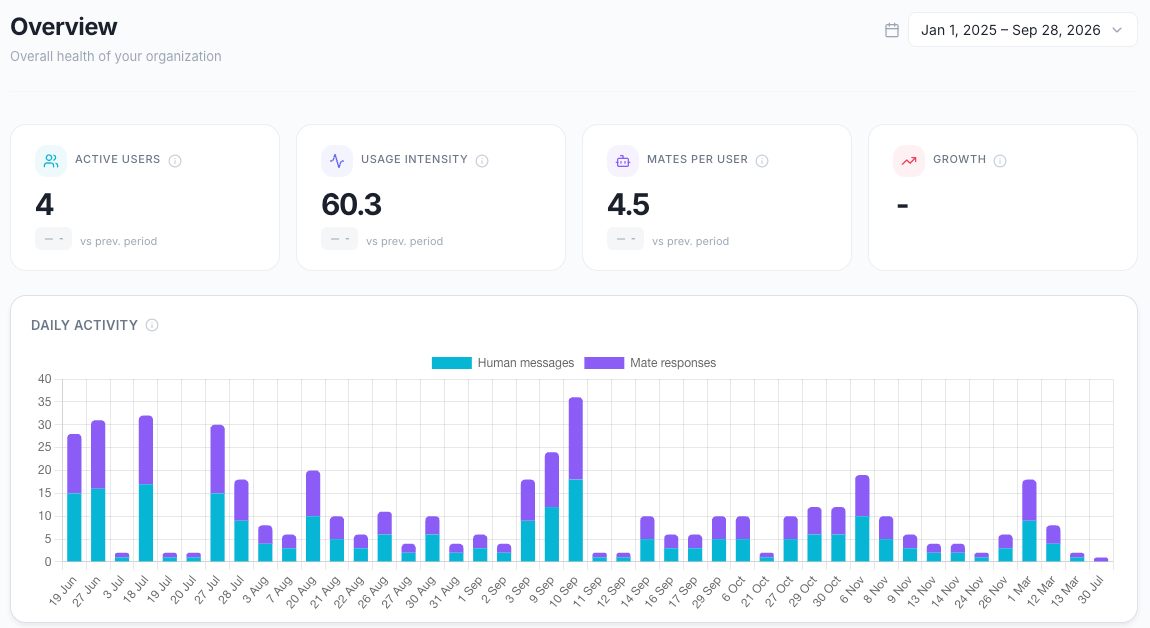The height and width of the screenshot is (628, 1150).
Task: Click the Active Users people icon
Action: tap(51, 161)
